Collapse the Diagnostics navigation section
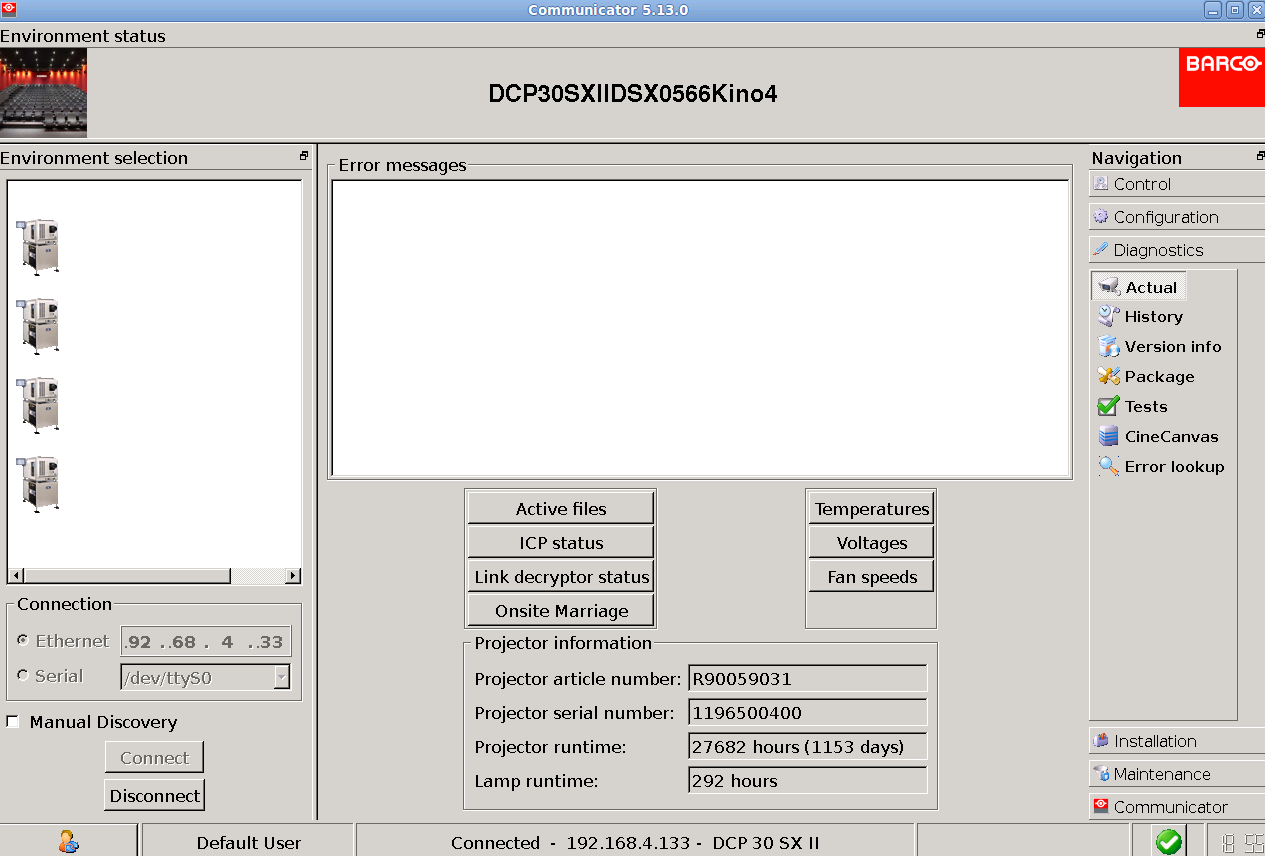Screen dimensions: 1265x856 tap(1177, 250)
